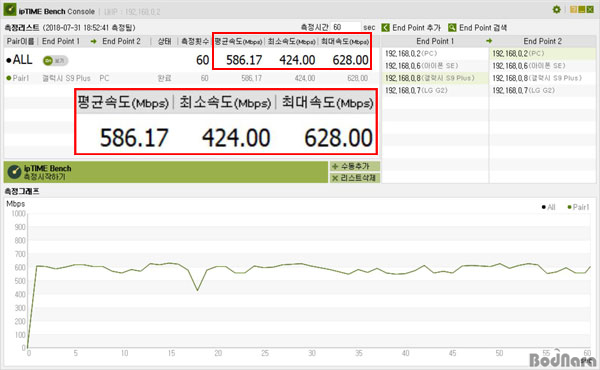Click the End Point 추가 arrow icon
Screen dimensions: 600x370
point(386,28)
